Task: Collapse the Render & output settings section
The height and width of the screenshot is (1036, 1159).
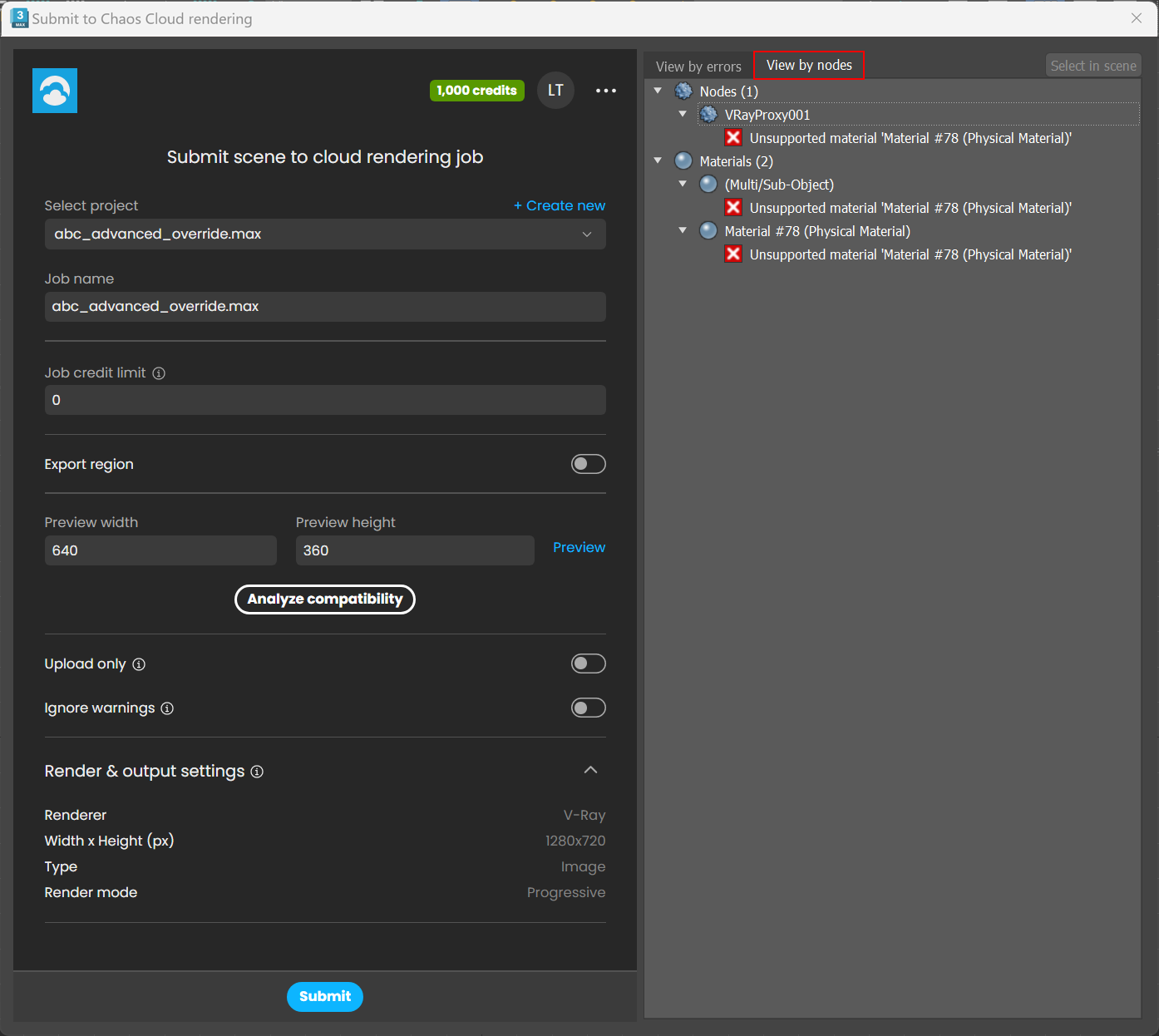Action: 590,771
